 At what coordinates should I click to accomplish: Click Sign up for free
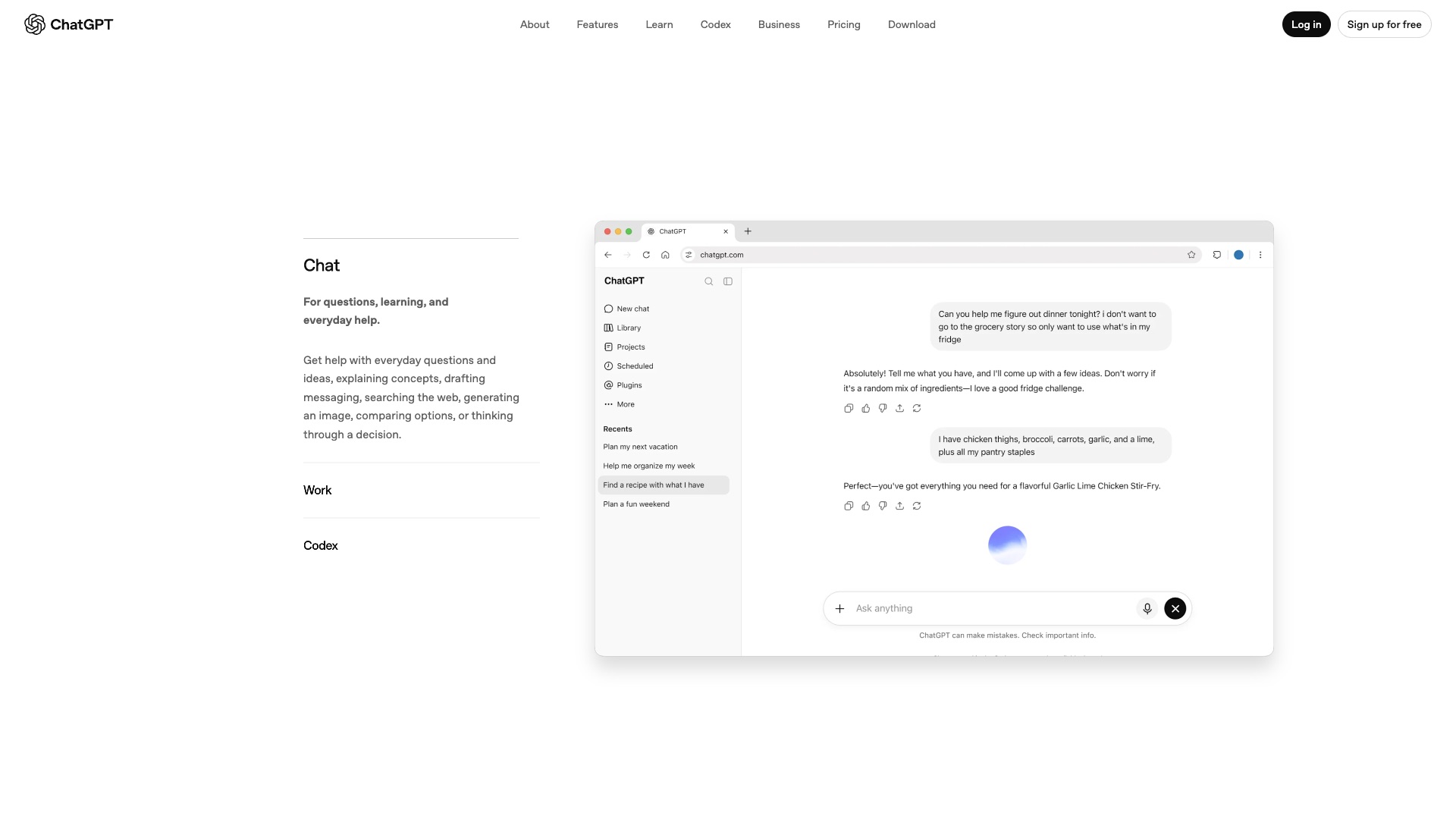(1384, 24)
